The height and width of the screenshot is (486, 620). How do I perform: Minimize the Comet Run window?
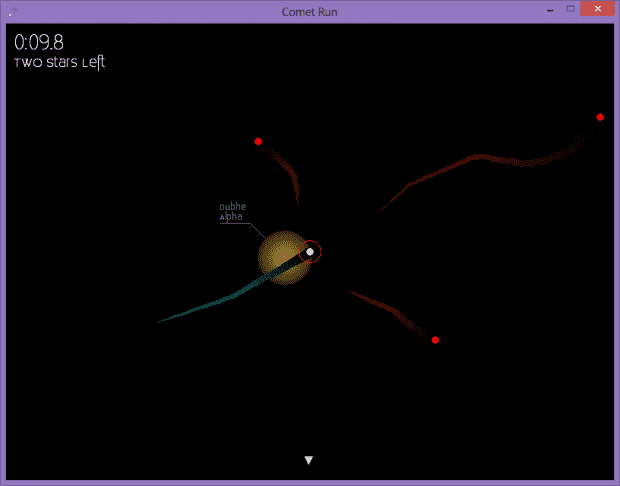coord(549,9)
